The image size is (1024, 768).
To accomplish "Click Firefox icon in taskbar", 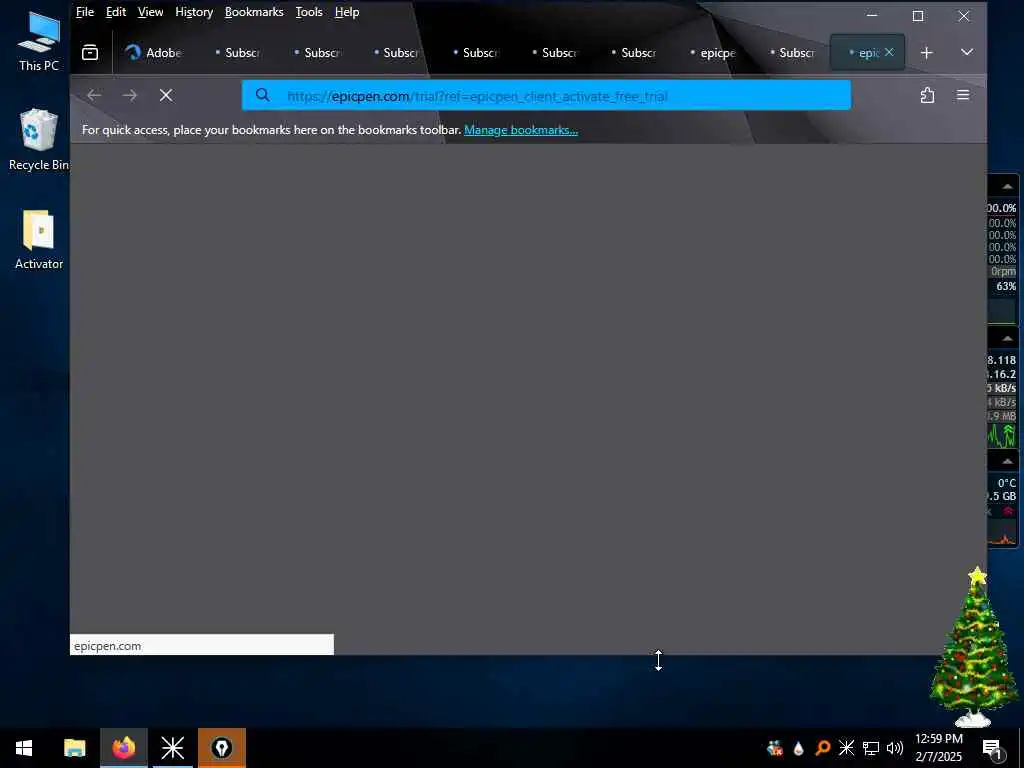I will click(x=123, y=748).
